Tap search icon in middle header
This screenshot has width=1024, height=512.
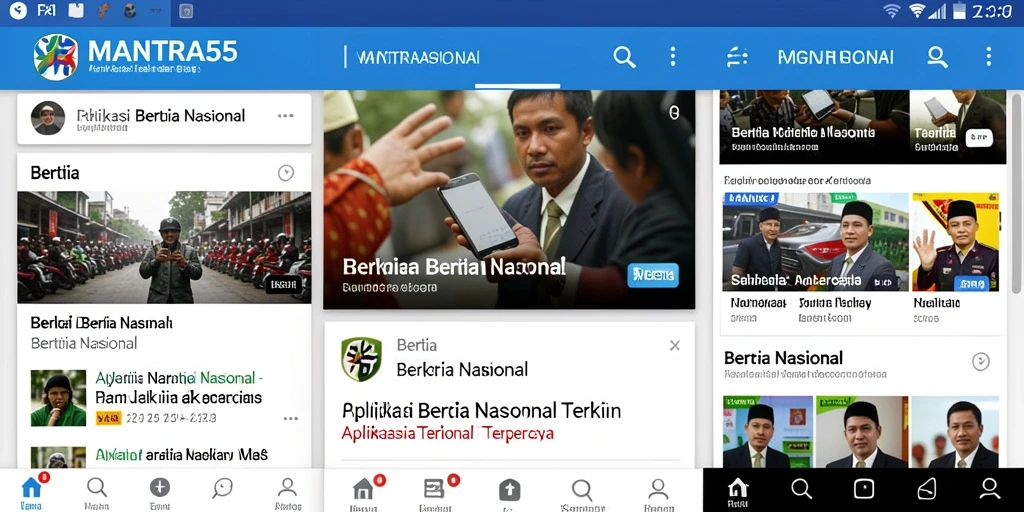click(x=624, y=57)
